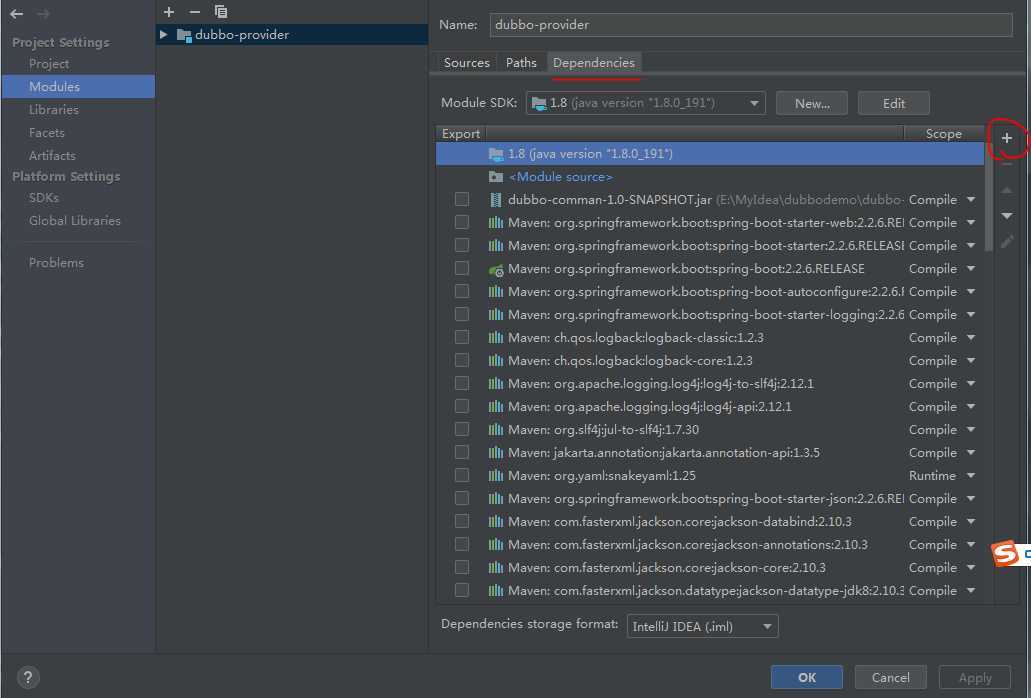The height and width of the screenshot is (698, 1031).
Task: Click the forward navigation arrow
Action: tap(43, 14)
